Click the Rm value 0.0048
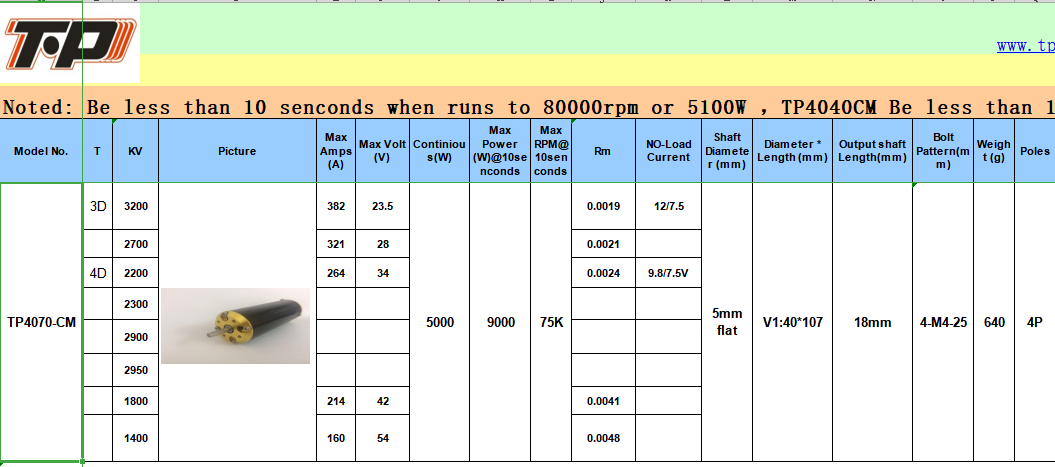 tap(604, 438)
